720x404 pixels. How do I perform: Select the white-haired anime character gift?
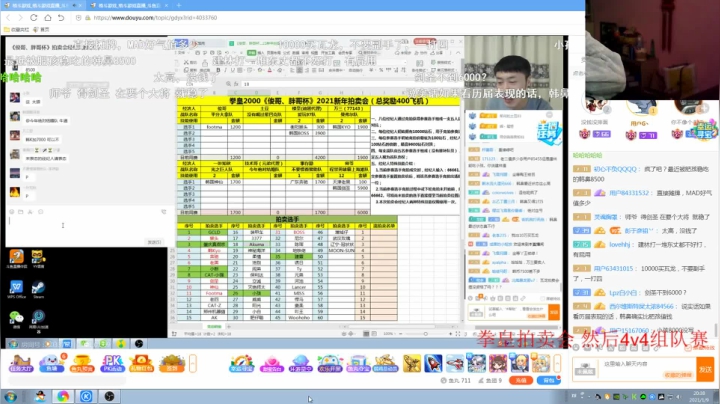pyautogui.click(x=476, y=363)
